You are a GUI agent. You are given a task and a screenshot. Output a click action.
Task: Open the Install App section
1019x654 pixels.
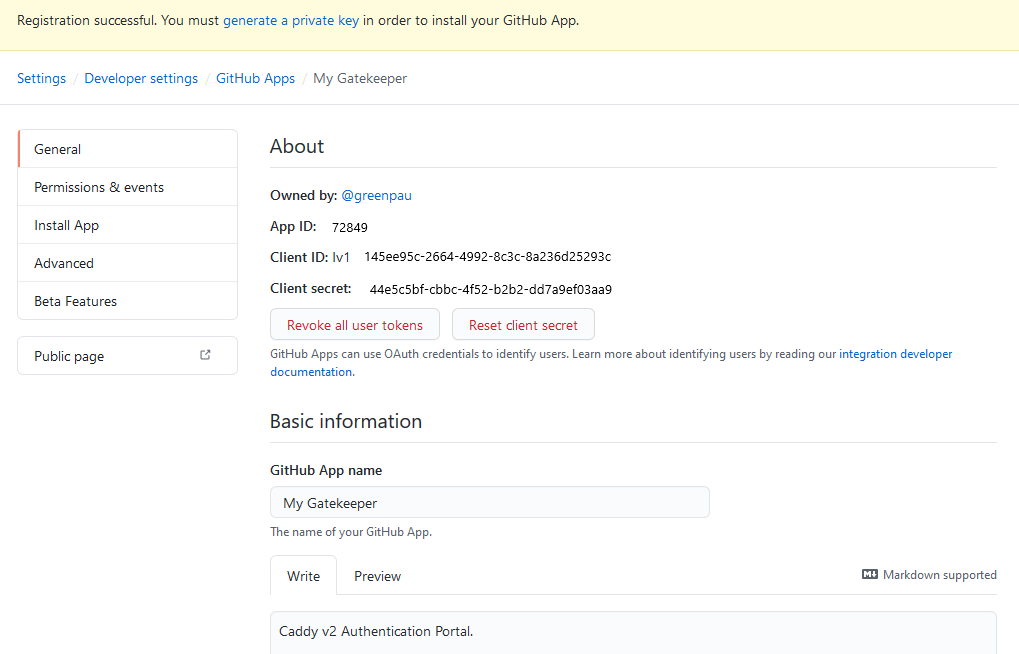pos(66,224)
